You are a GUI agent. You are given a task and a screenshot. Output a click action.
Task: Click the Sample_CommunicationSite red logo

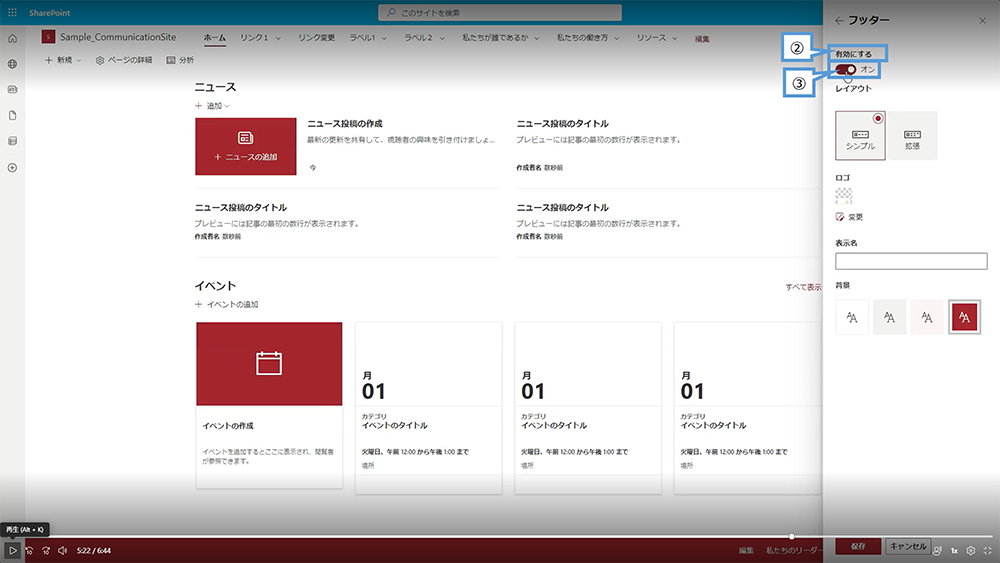pyautogui.click(x=48, y=37)
